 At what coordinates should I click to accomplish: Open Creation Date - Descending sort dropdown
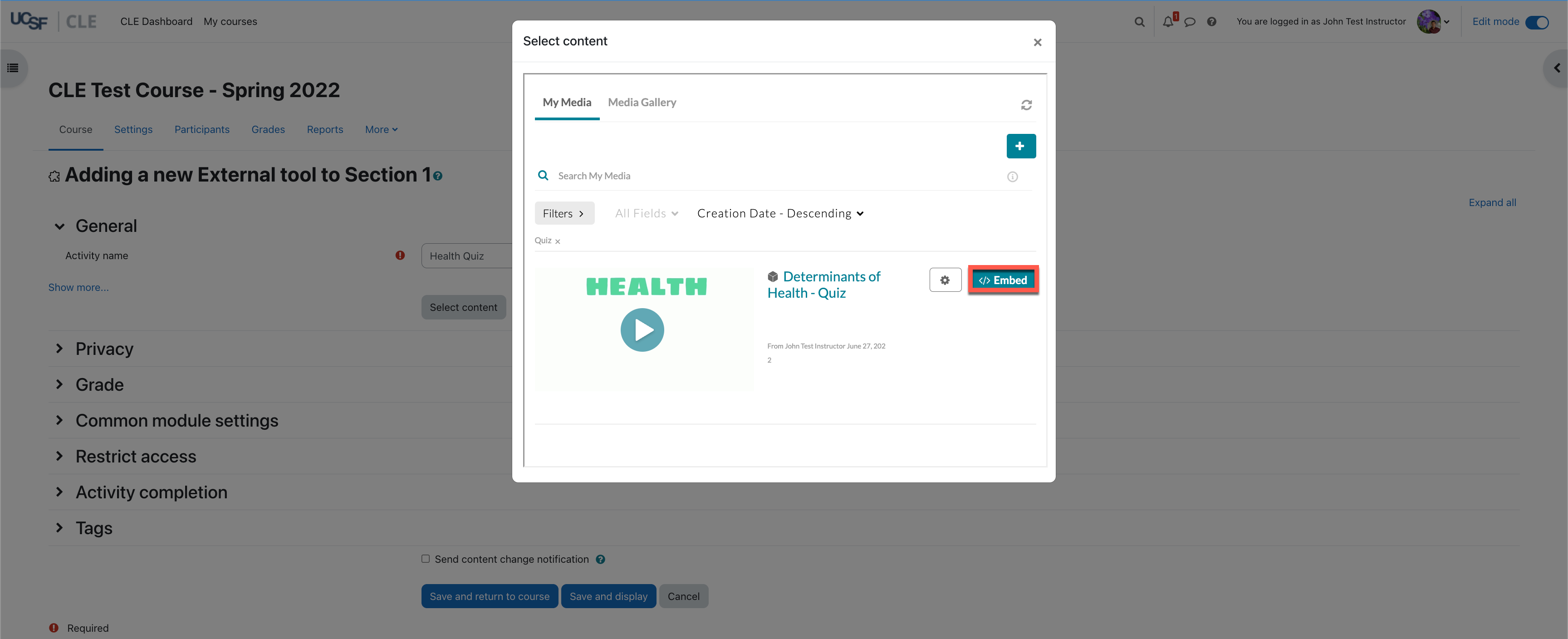coord(780,213)
